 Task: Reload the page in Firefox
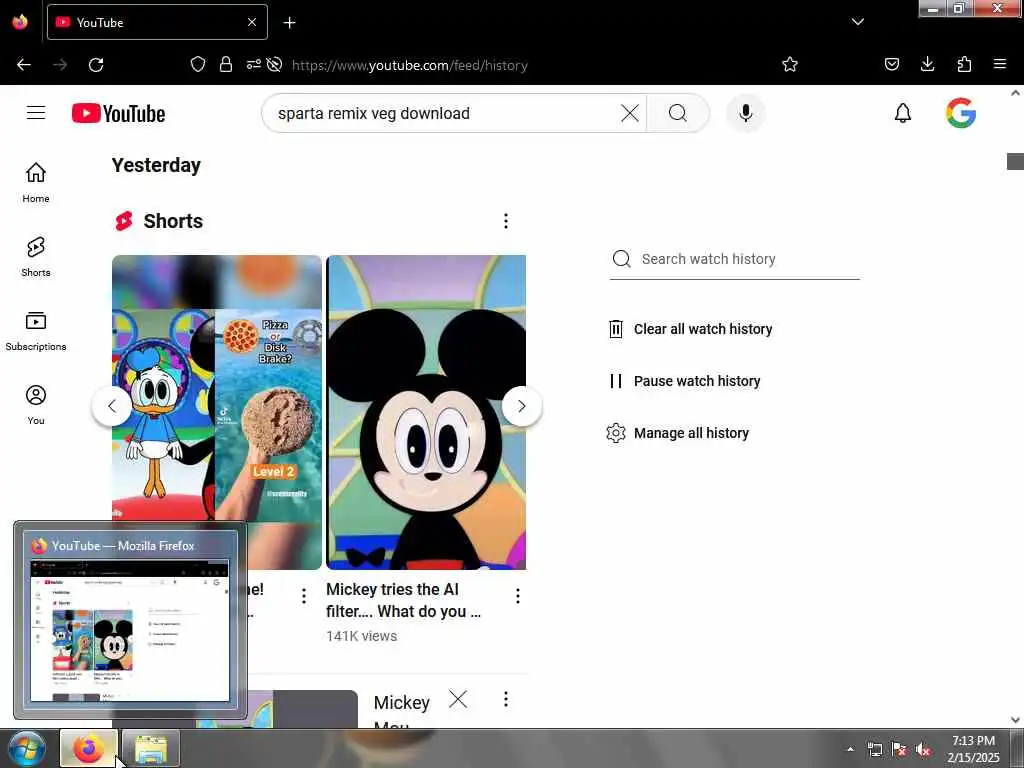point(96,65)
